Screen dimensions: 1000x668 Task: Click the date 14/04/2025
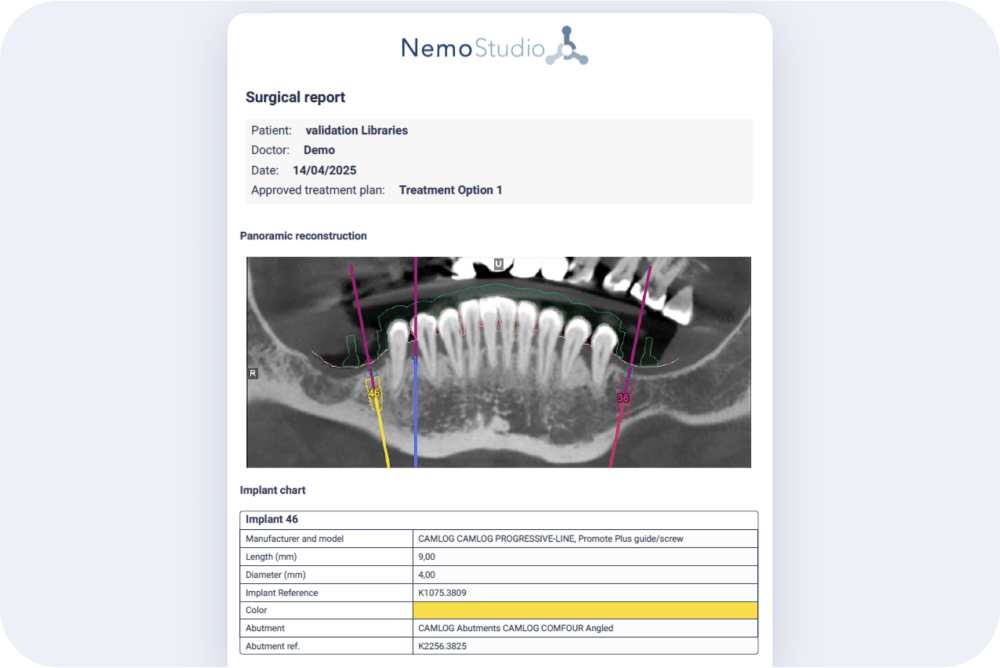(x=325, y=170)
